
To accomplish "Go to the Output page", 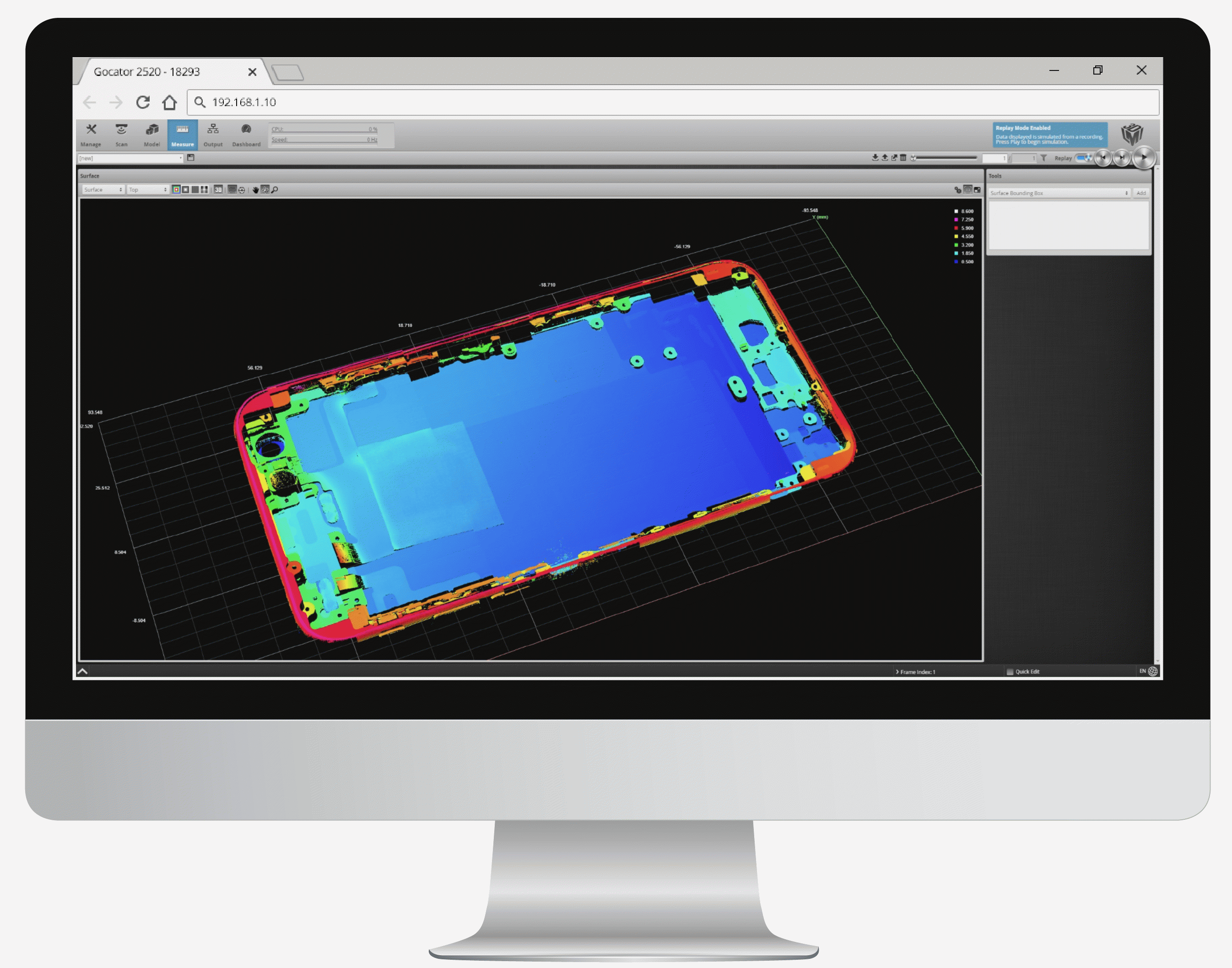I will tap(213, 135).
